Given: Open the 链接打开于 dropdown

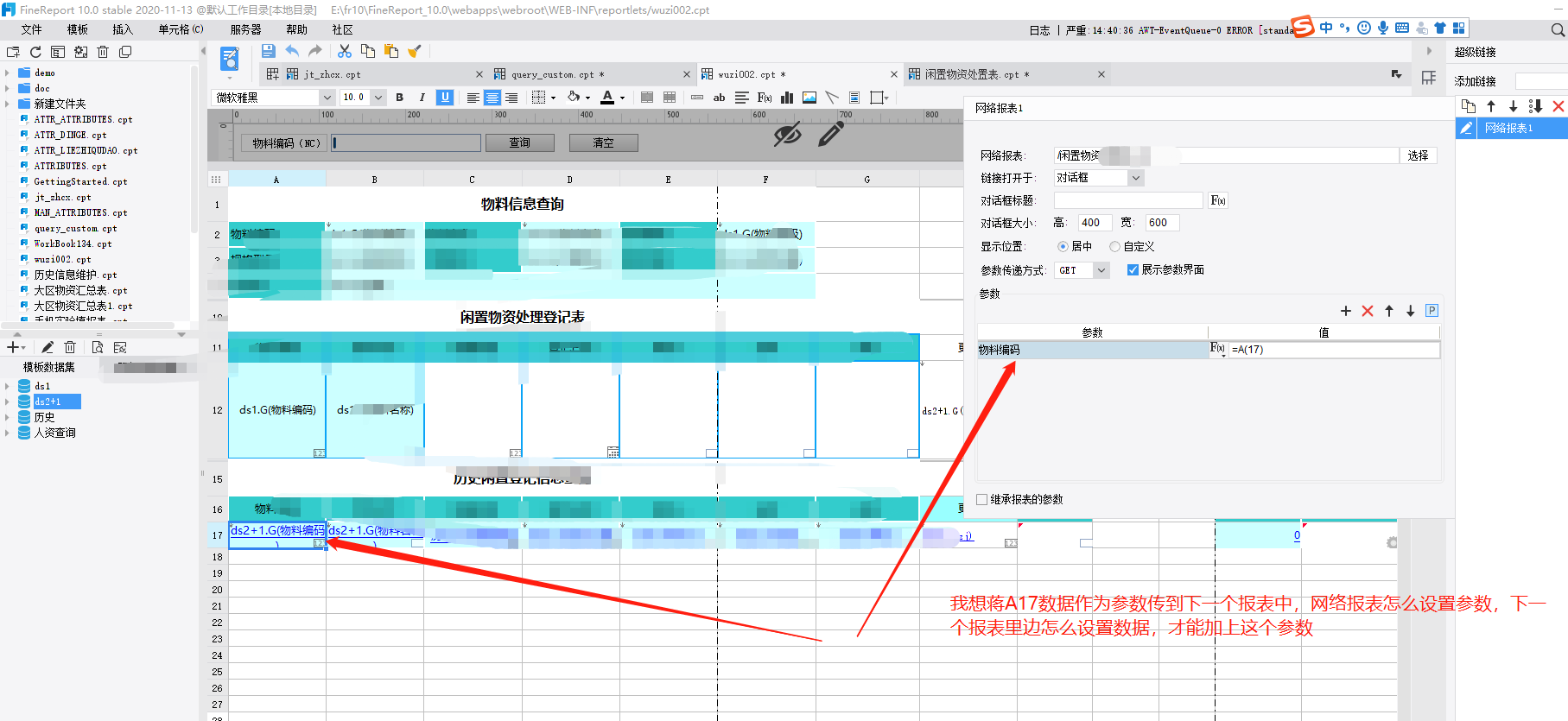Looking at the screenshot, I should (1135, 178).
